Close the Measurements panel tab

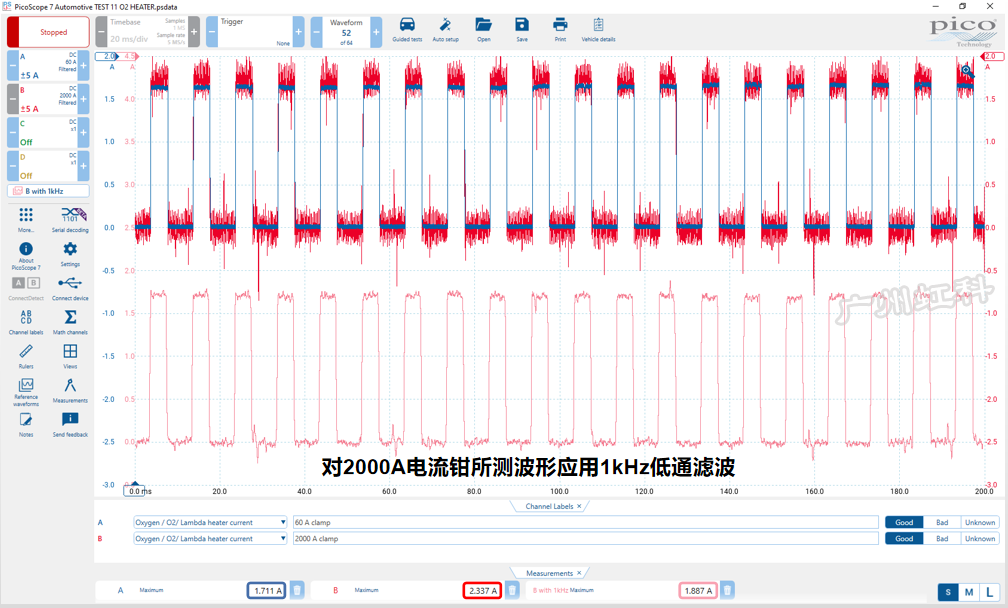pyautogui.click(x=579, y=573)
